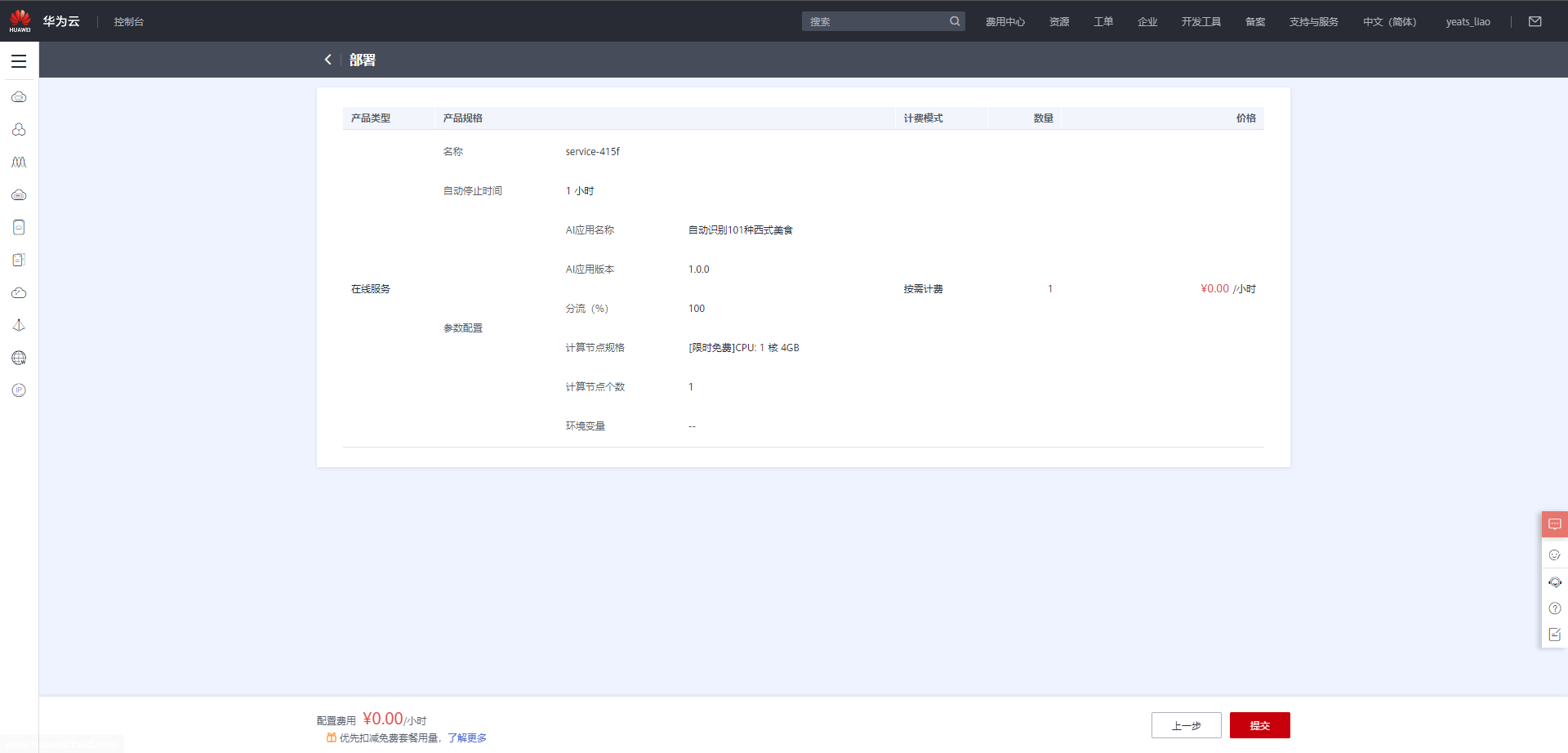
Task: Open the customer service headset icon
Action: (x=1555, y=582)
